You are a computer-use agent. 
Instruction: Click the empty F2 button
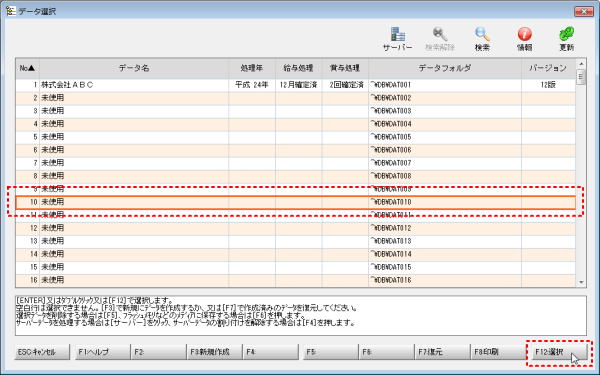(x=158, y=352)
